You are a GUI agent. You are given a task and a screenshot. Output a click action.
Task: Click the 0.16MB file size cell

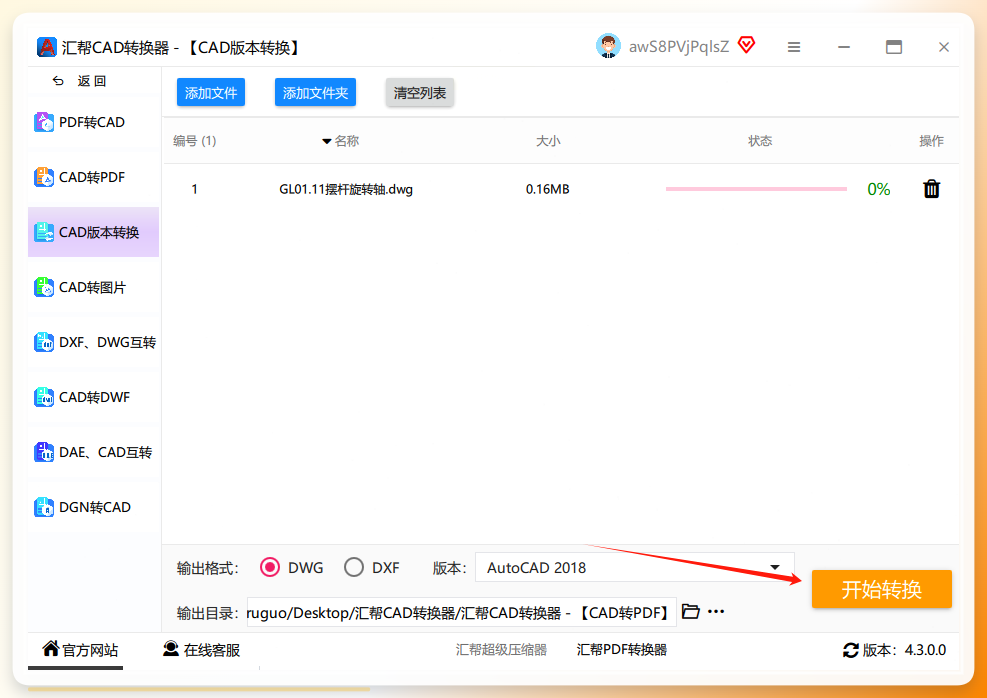tap(548, 189)
